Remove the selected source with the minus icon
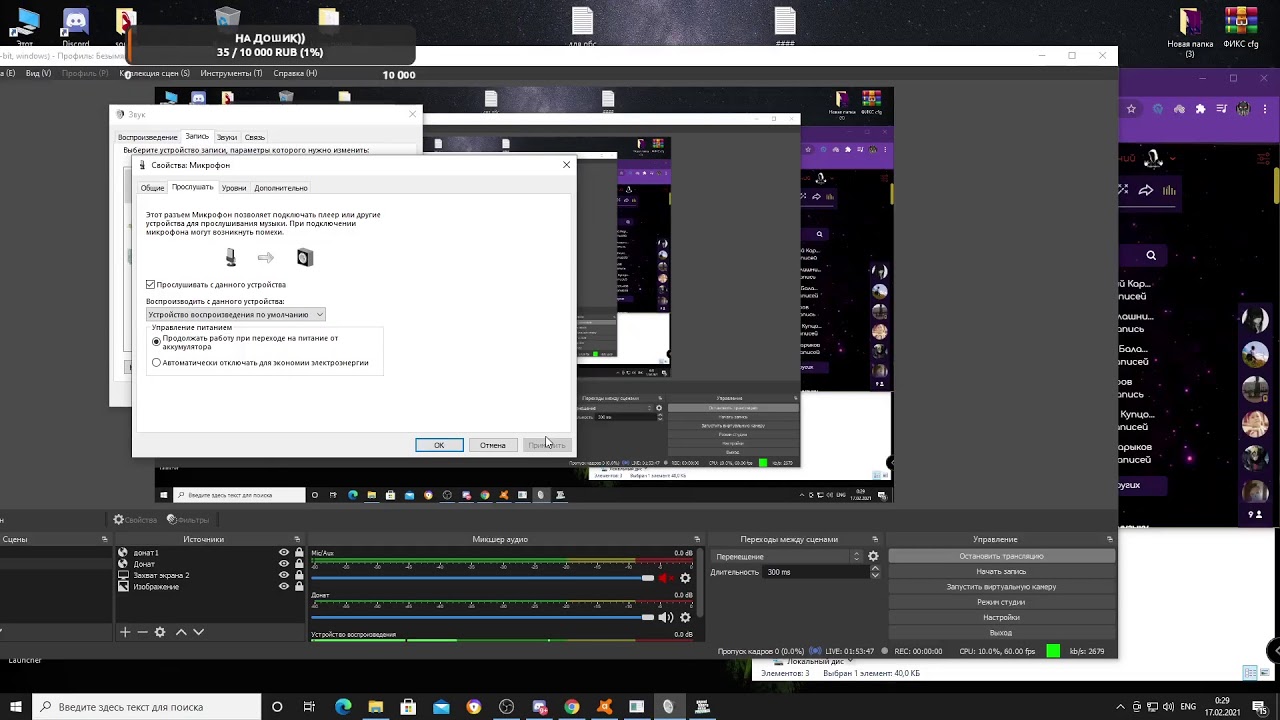This screenshot has width=1280, height=720. coord(142,632)
